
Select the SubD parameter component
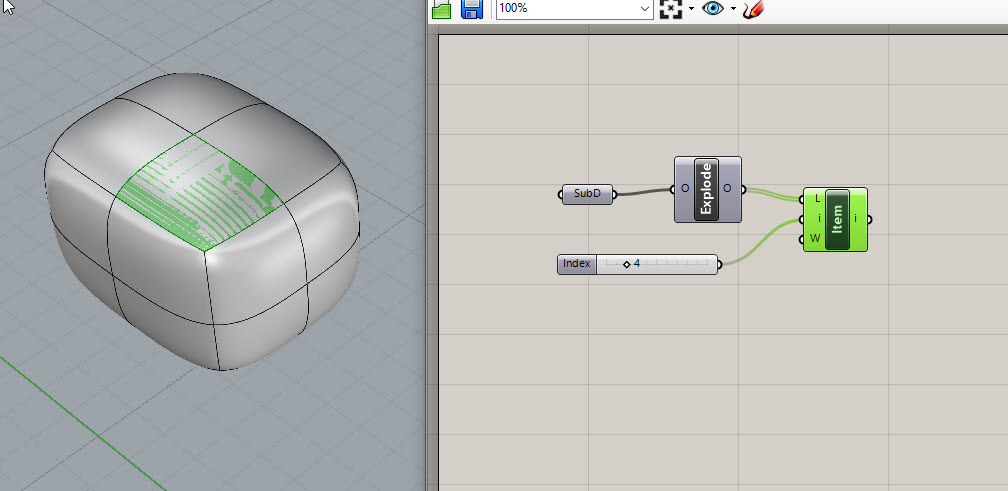point(588,194)
